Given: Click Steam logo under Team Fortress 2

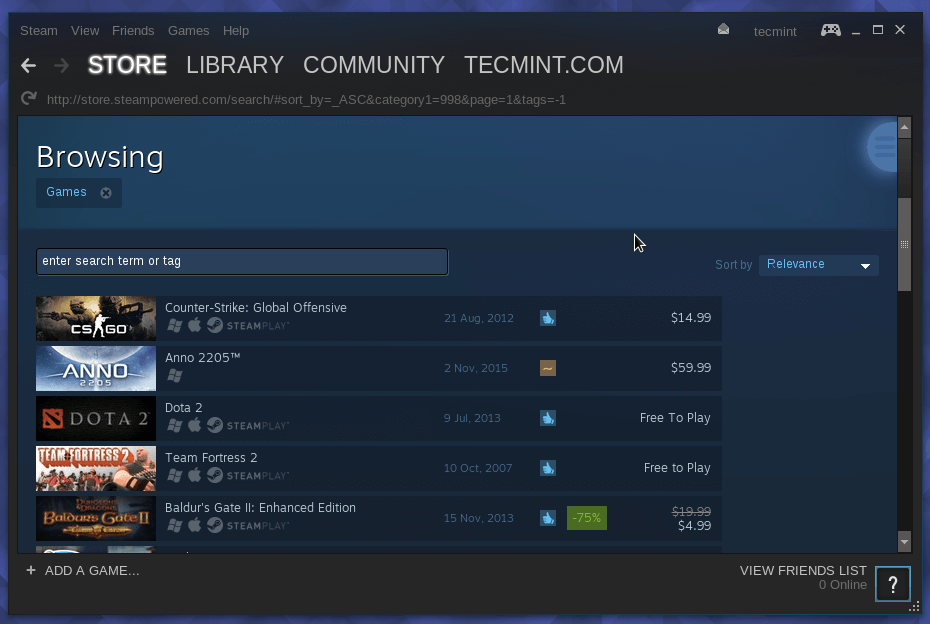Looking at the screenshot, I should pos(215,475).
